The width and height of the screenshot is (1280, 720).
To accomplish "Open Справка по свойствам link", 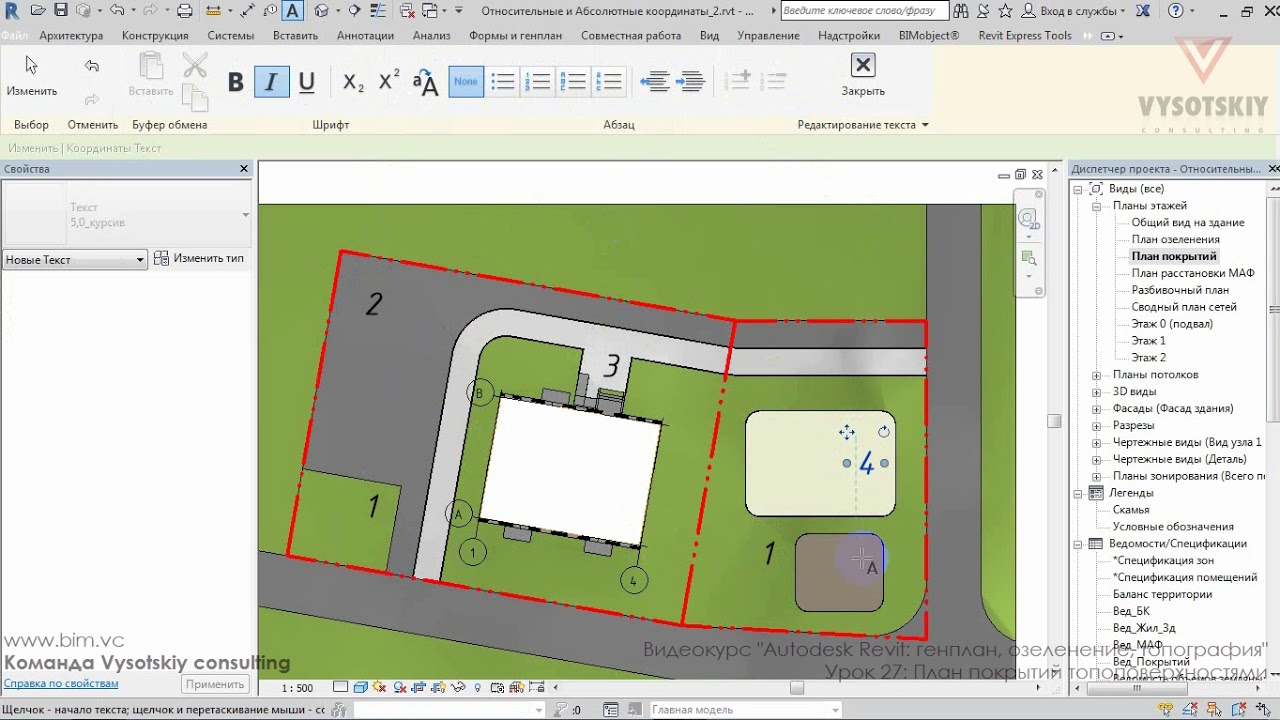I will (61, 684).
